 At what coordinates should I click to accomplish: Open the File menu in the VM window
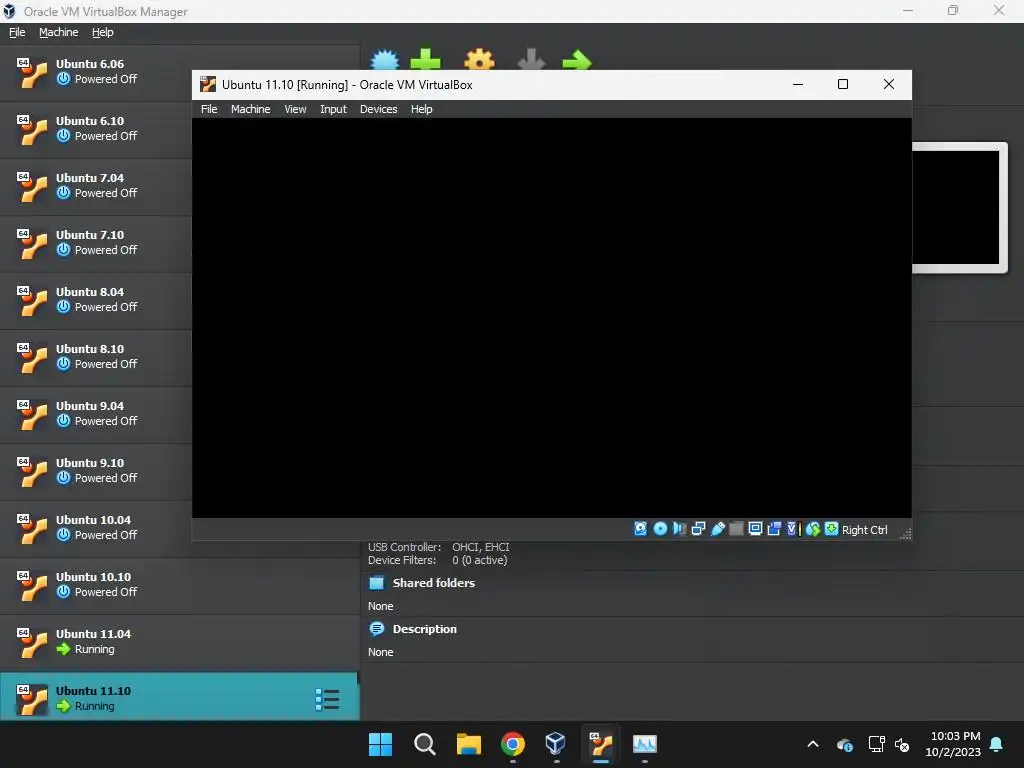(209, 109)
